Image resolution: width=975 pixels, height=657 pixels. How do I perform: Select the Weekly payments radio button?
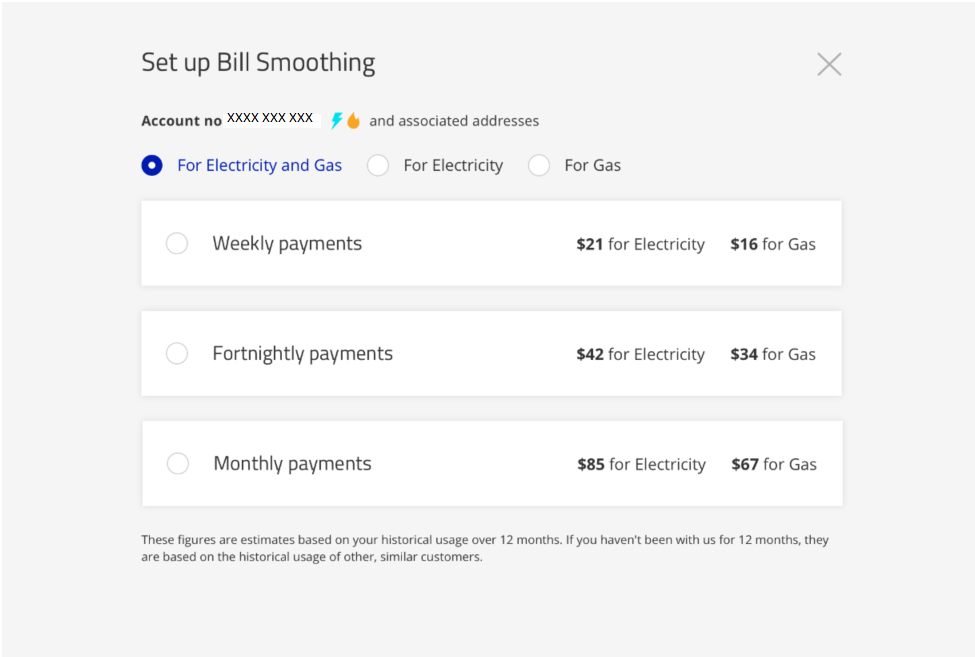177,244
